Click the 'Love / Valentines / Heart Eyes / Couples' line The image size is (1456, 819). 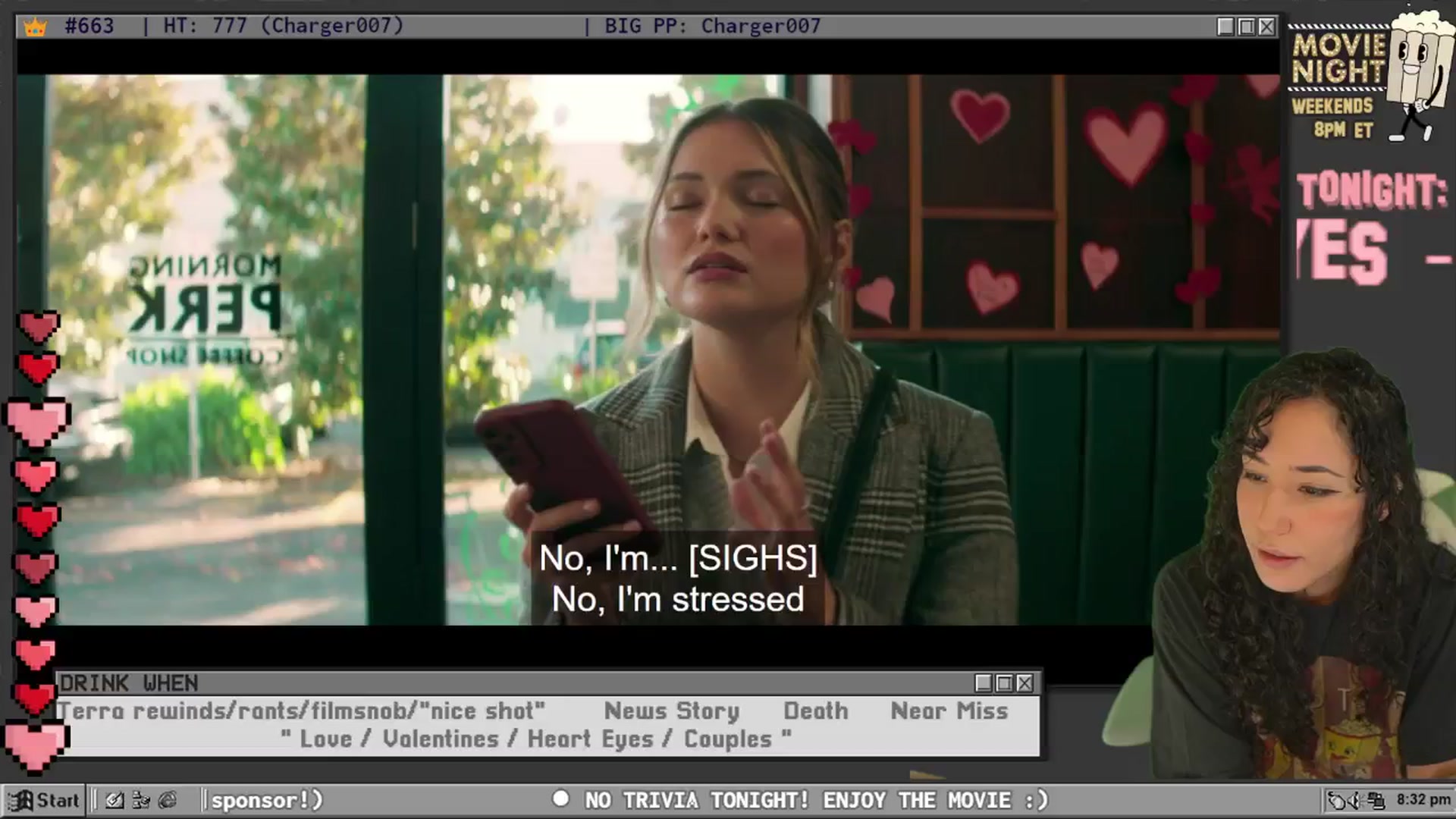(536, 739)
